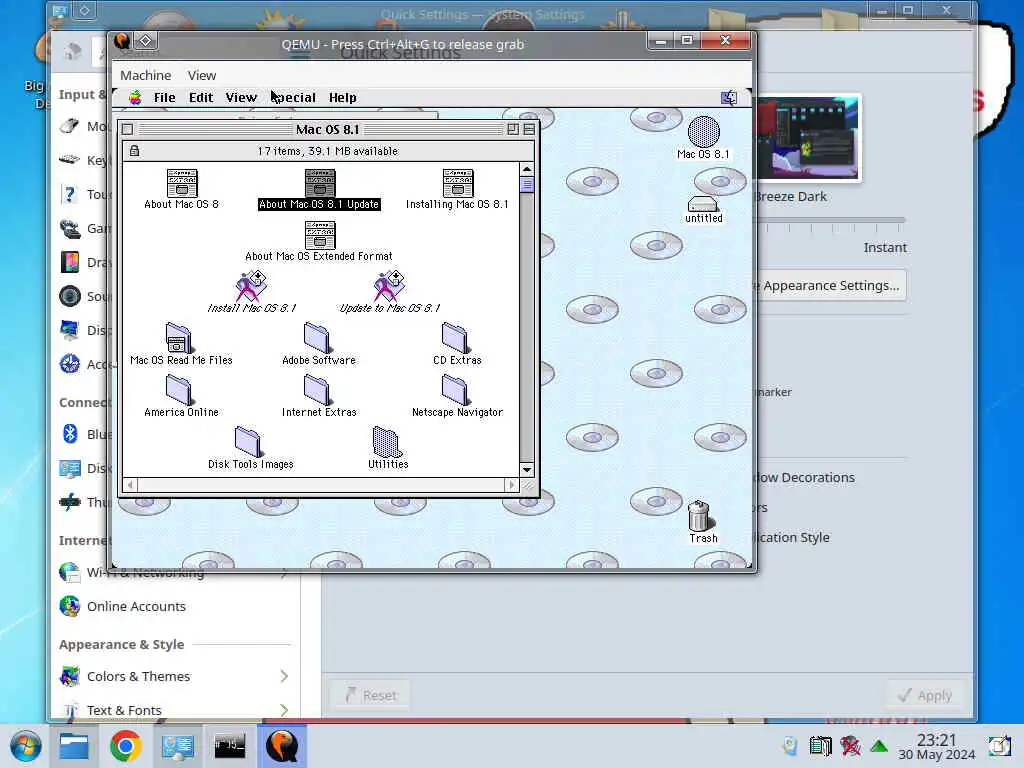Select the Mac OS Read Me Files folder
Screen dimensions: 1024x768
178,338
